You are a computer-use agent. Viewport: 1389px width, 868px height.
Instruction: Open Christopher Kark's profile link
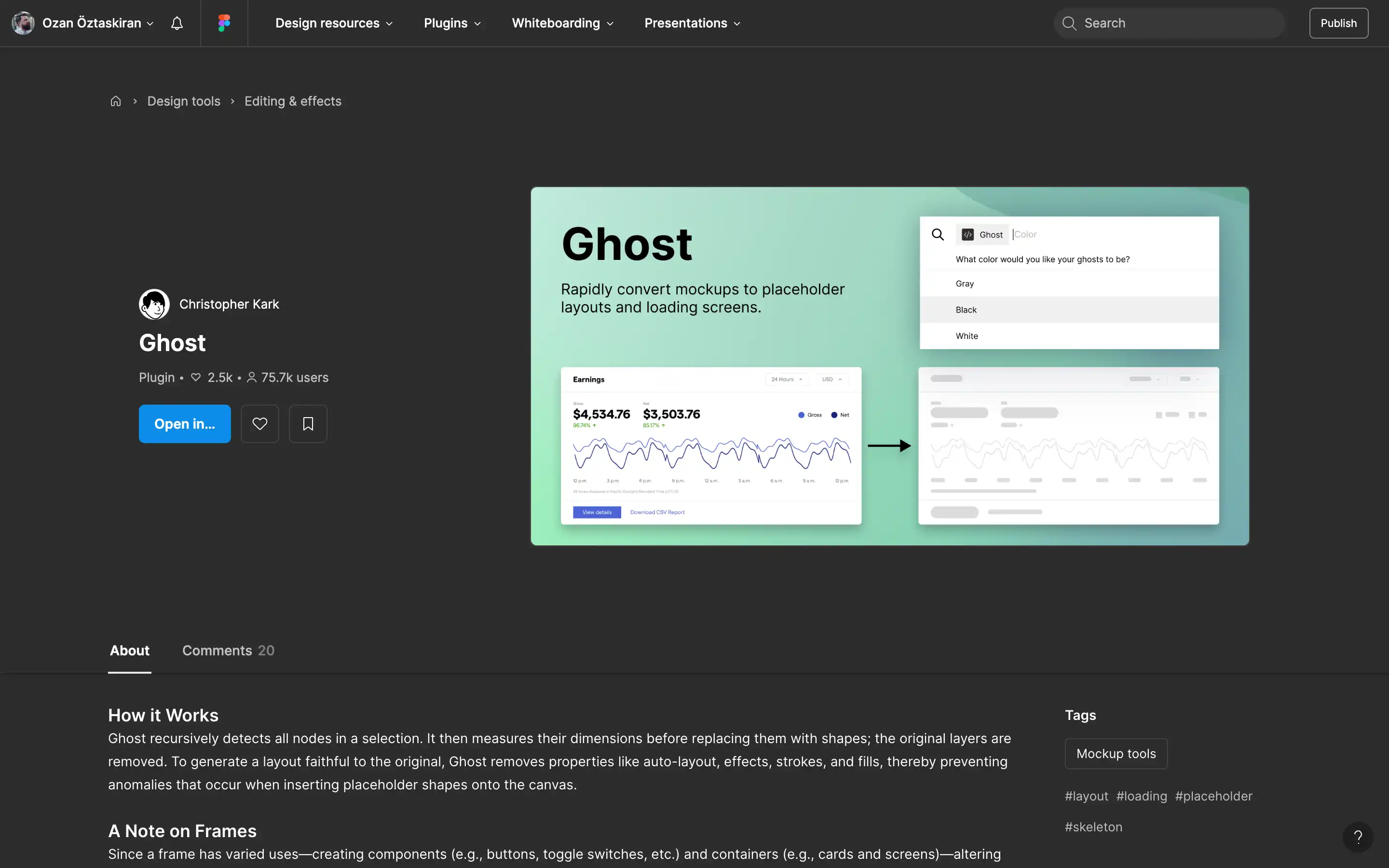click(229, 304)
